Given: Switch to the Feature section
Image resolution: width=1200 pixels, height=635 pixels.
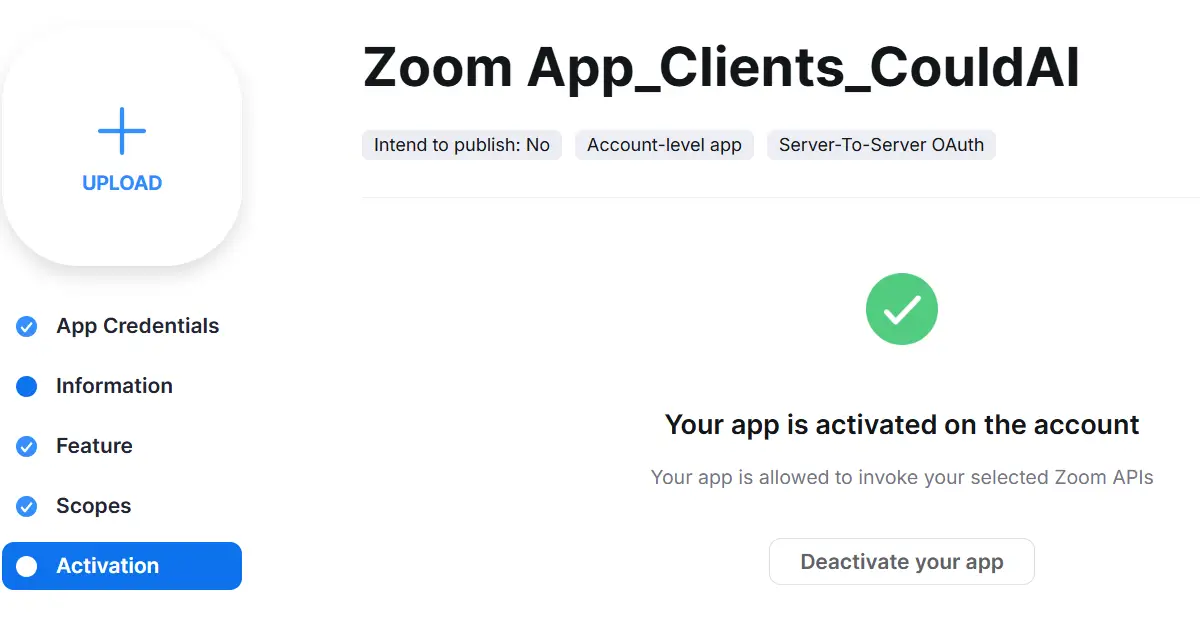Looking at the screenshot, I should point(94,446).
